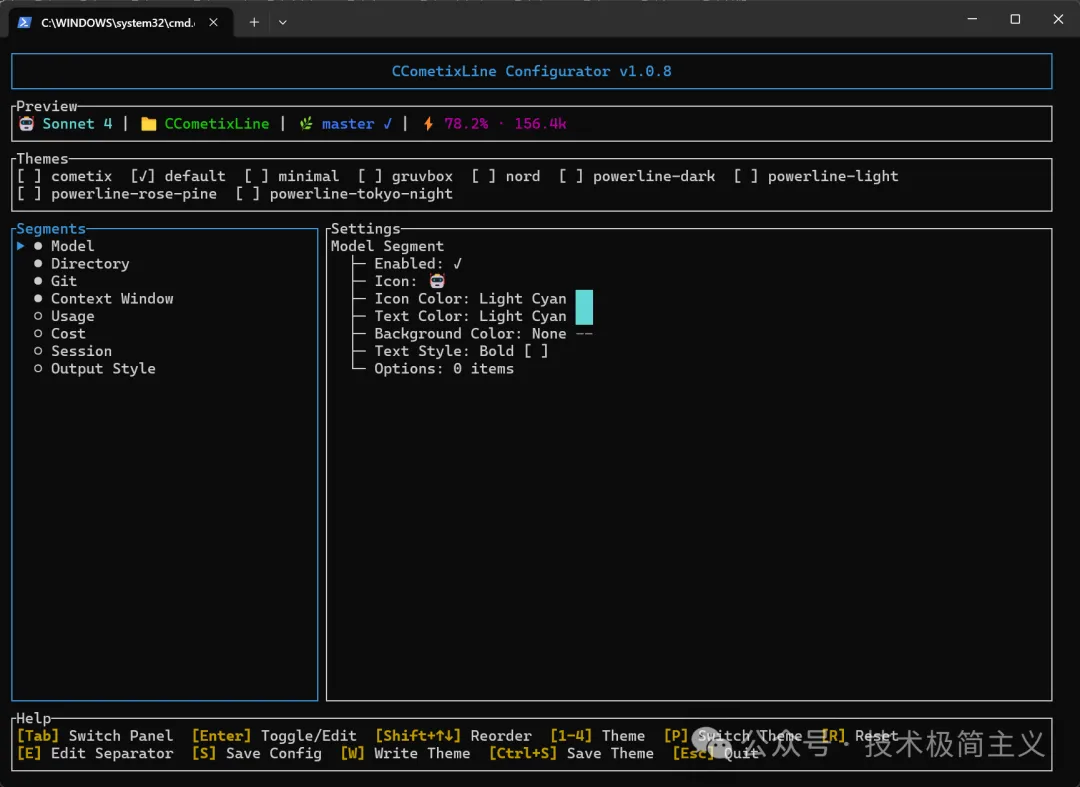Check the powerline-dark theme checkbox
This screenshot has height=787, width=1080.
[x=571, y=176]
